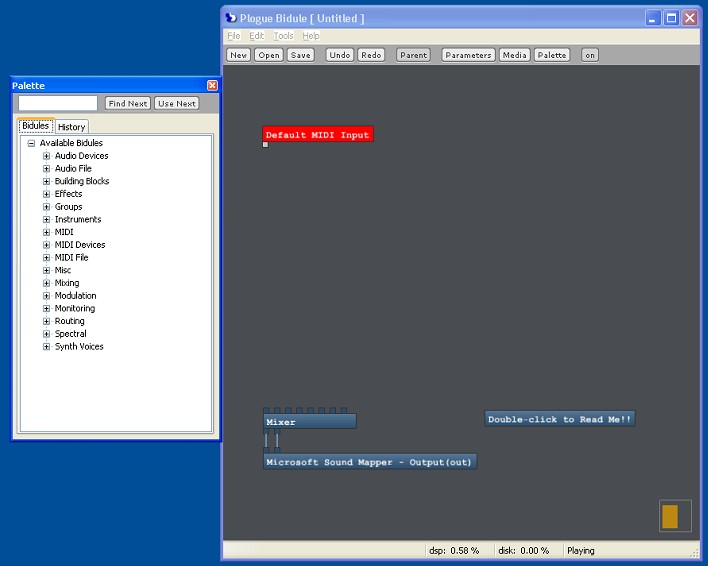Open the Edit menu
This screenshot has height=566, width=708.
[x=256, y=36]
